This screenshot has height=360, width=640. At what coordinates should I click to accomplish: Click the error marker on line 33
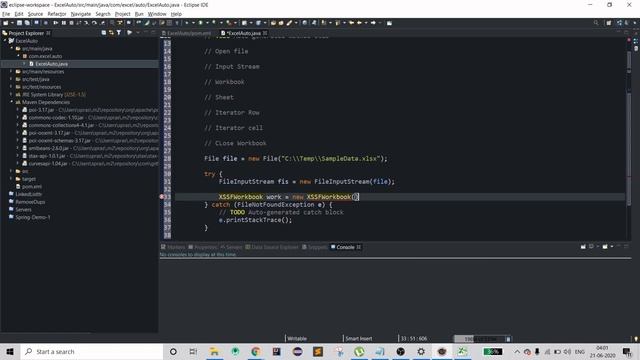pyautogui.click(x=162, y=197)
